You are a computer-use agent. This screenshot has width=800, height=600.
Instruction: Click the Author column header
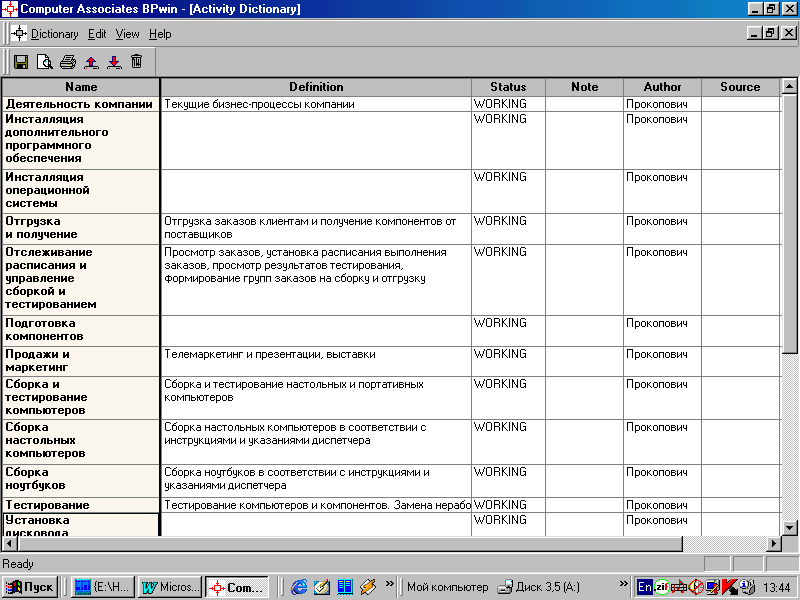[662, 87]
